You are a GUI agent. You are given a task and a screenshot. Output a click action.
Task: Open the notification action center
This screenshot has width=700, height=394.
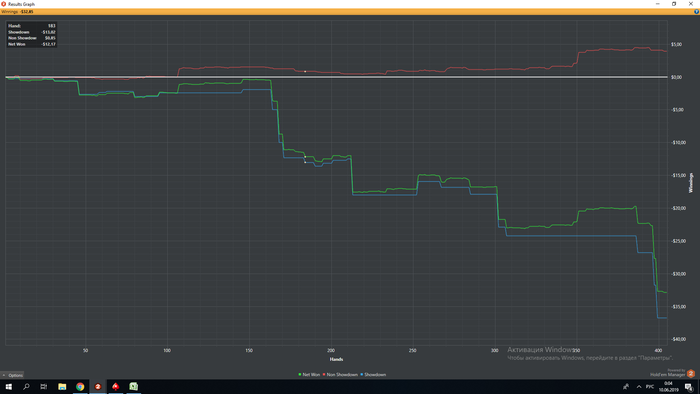(689, 387)
